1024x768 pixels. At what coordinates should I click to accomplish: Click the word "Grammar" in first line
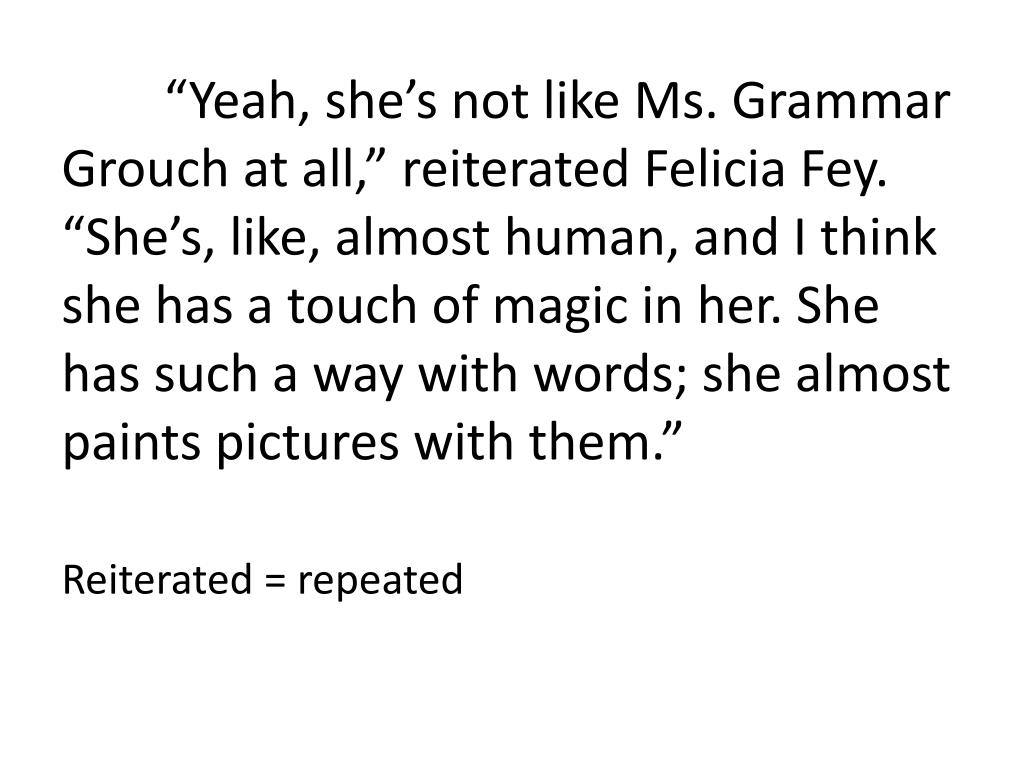(x=840, y=101)
